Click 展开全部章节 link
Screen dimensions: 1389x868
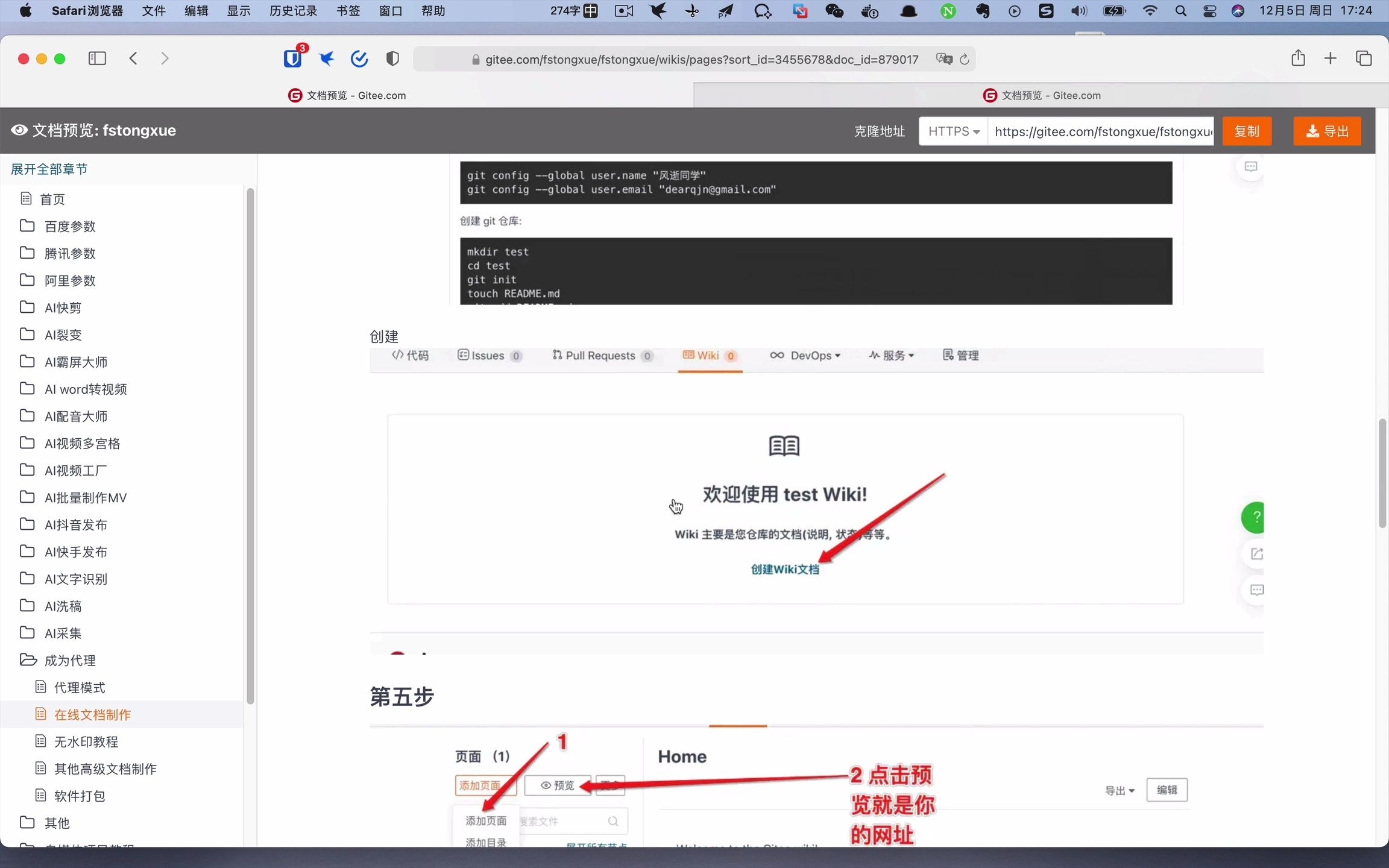(x=49, y=169)
